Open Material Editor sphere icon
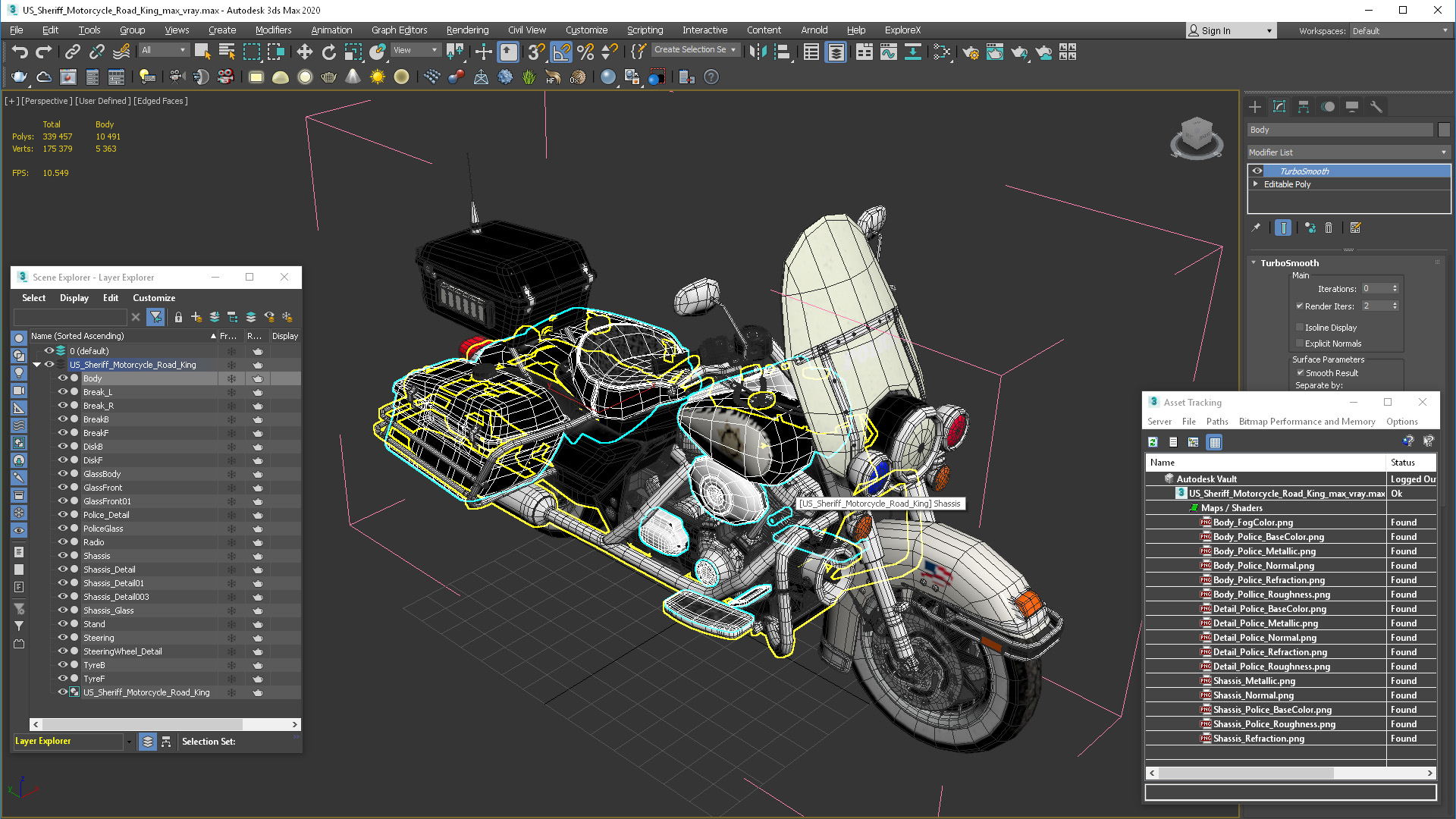Viewport: 1456px width, 819px height. click(608, 77)
